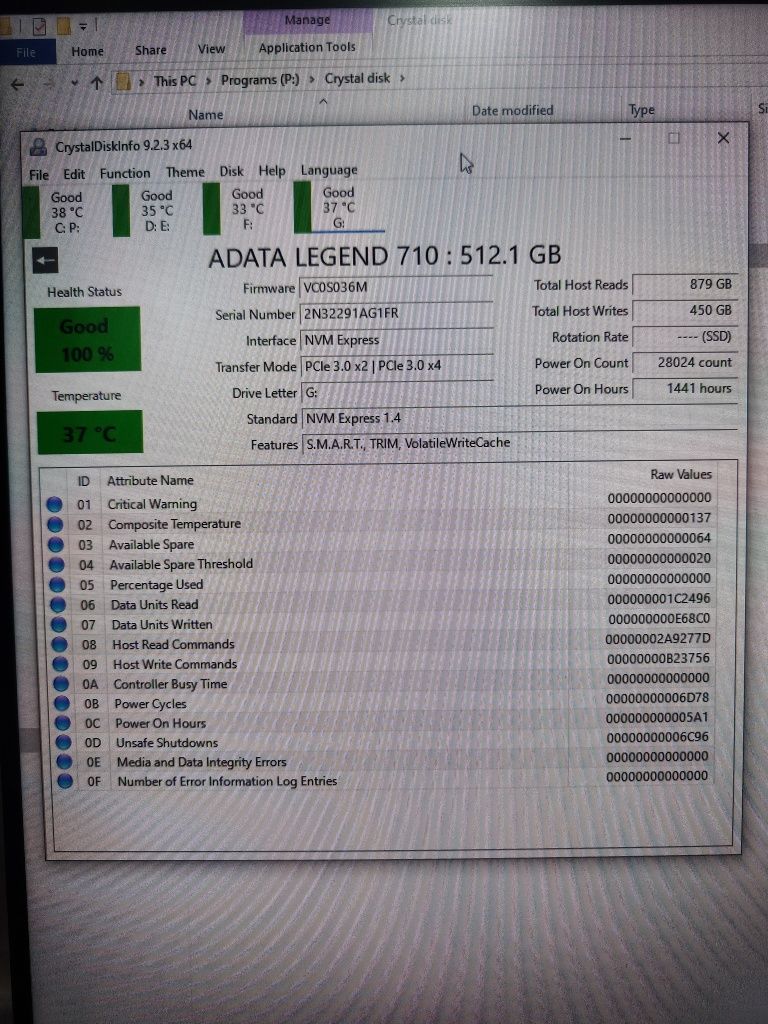The image size is (768, 1024).
Task: Click the Host Read Commands status dot
Action: (x=59, y=645)
